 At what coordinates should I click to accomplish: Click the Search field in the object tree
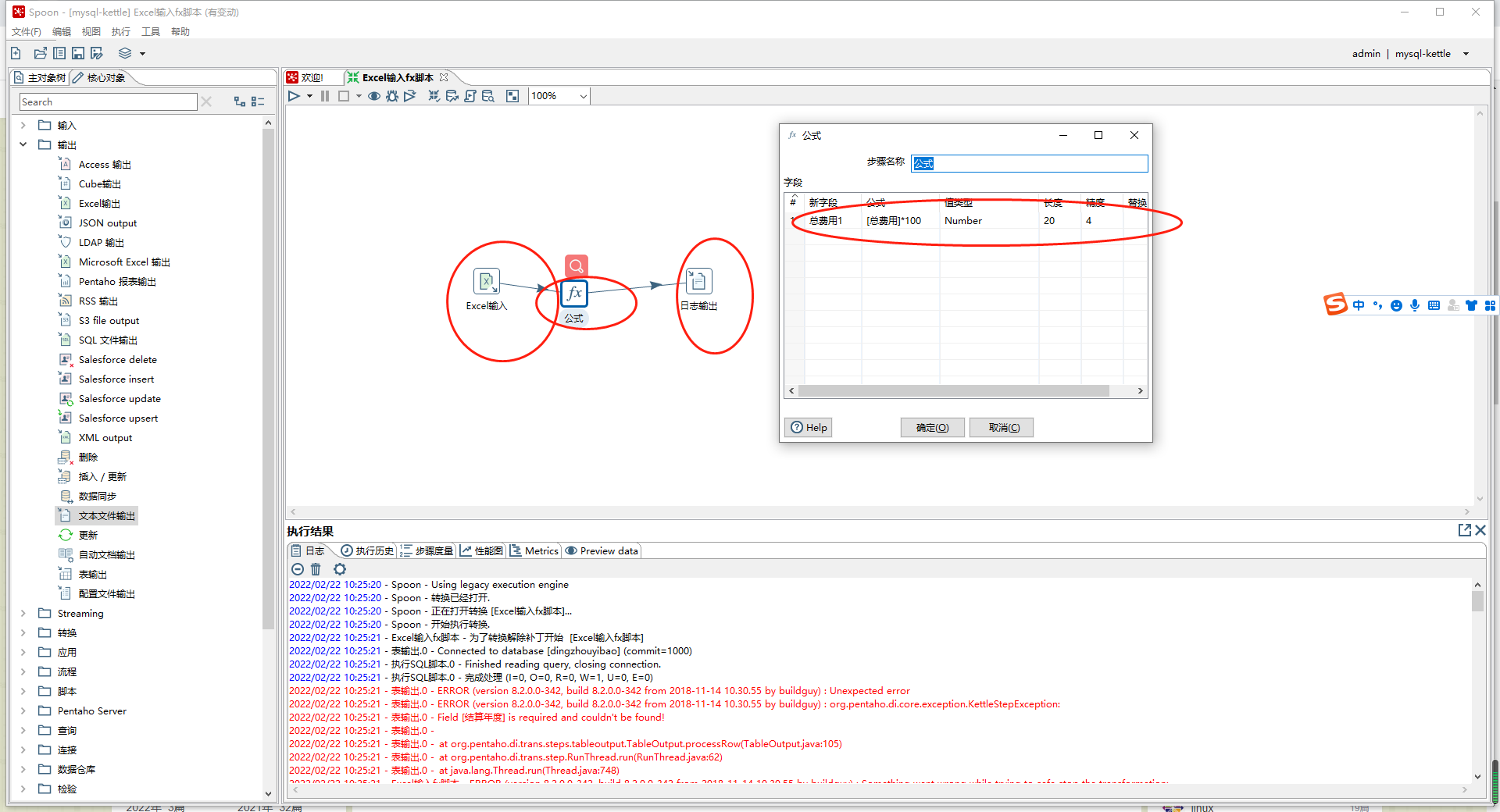(x=108, y=102)
